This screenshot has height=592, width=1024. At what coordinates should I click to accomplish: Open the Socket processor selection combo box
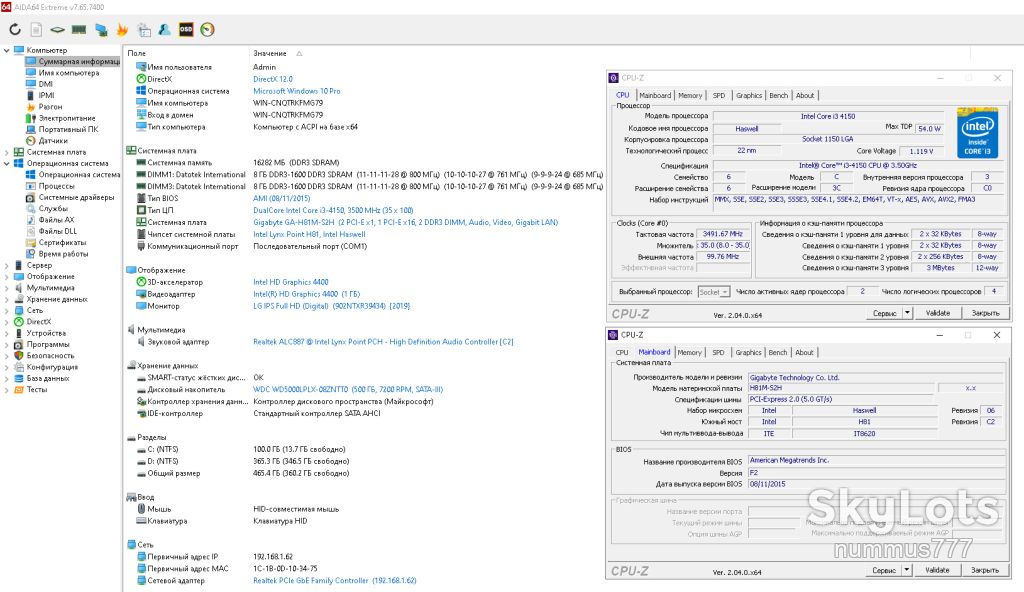tap(714, 292)
